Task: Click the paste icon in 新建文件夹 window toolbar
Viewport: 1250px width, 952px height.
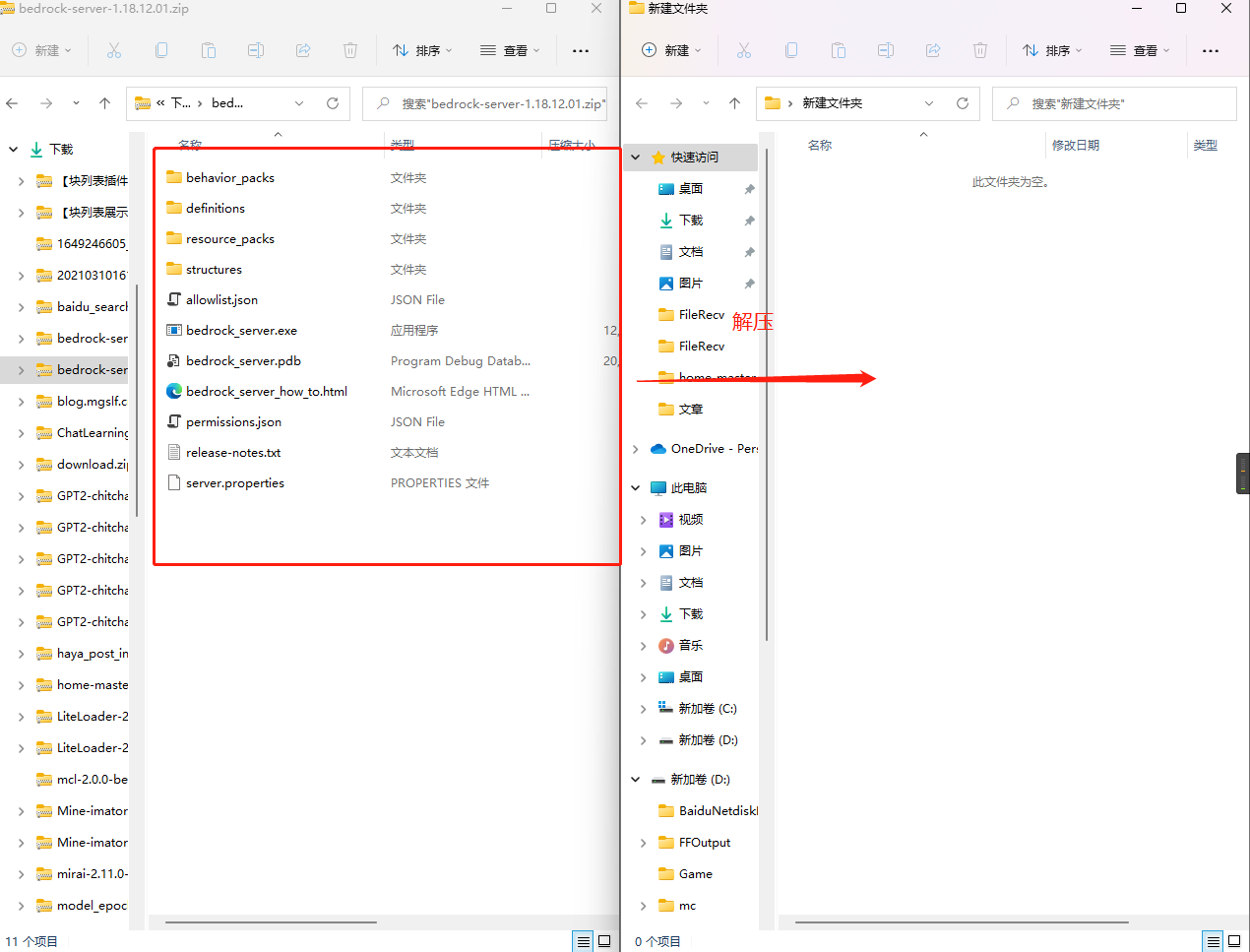Action: click(839, 50)
